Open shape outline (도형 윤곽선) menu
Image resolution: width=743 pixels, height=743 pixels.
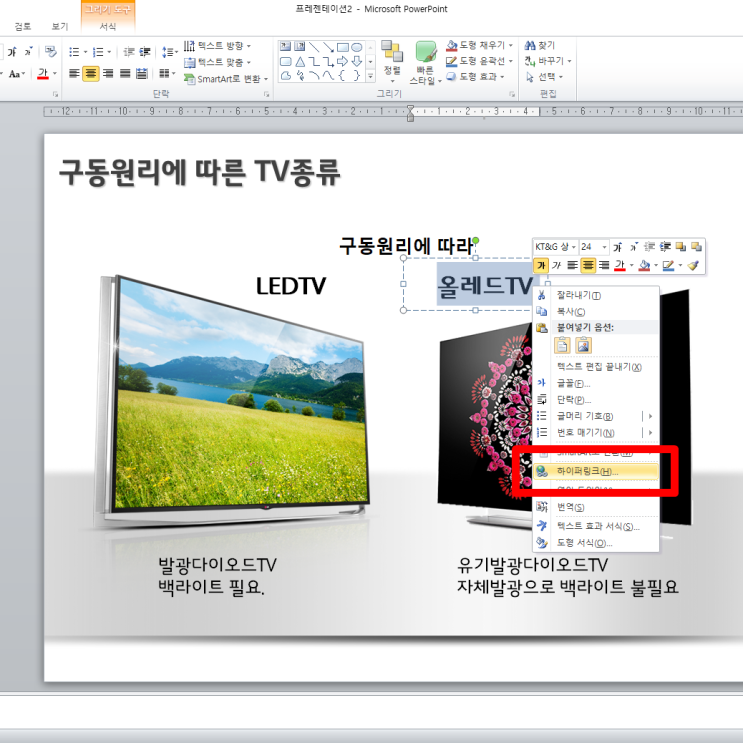click(480, 61)
